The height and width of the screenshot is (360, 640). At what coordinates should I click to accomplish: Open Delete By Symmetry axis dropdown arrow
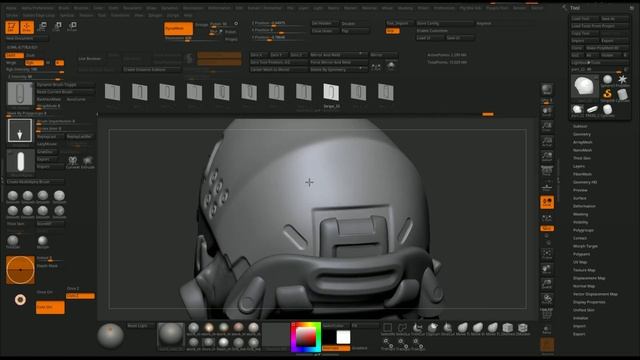pyautogui.click(x=360, y=69)
